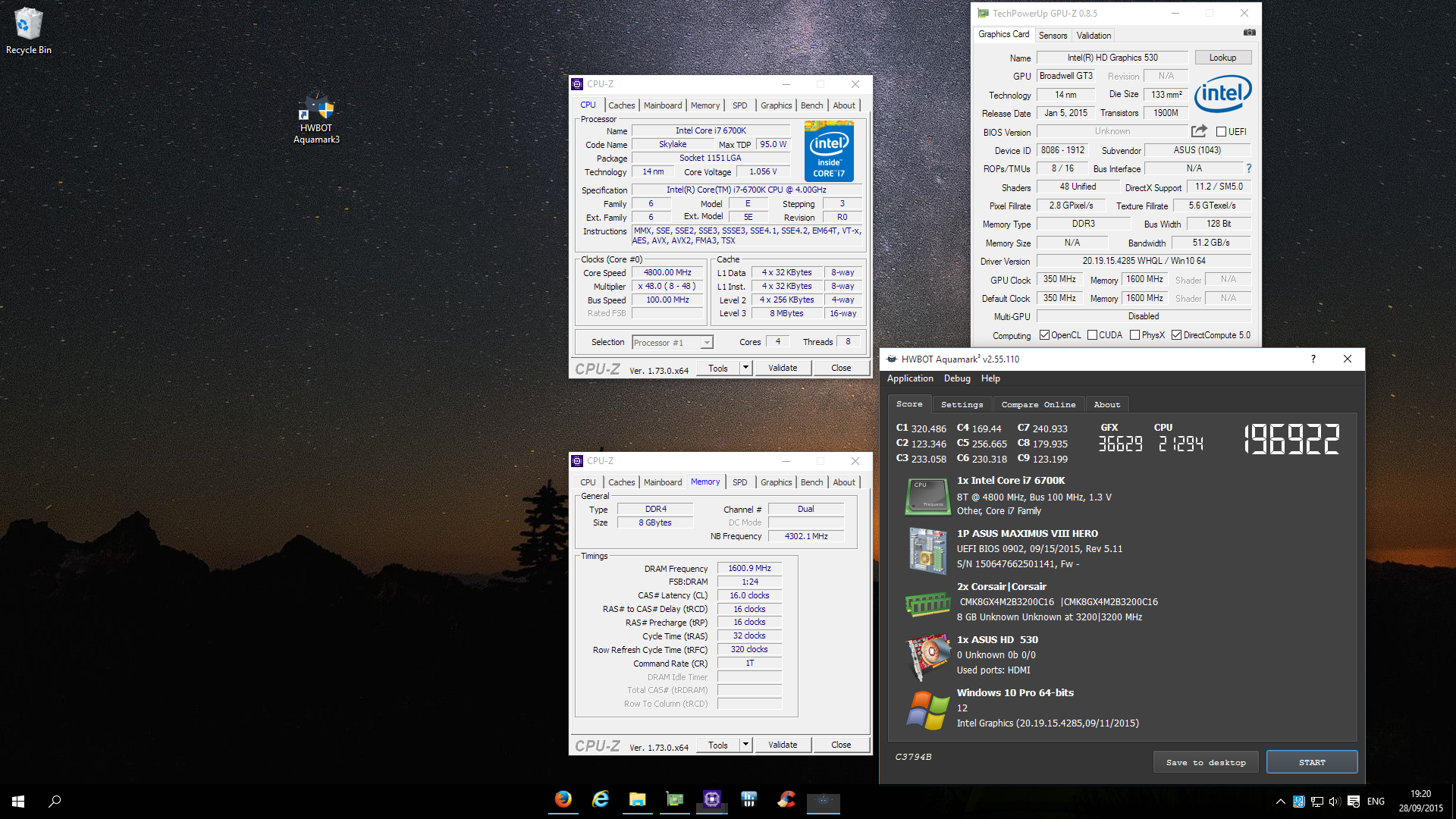Open Caches tab in upper CPU-Z window
Viewport: 1456px width, 819px height.
pos(621,105)
